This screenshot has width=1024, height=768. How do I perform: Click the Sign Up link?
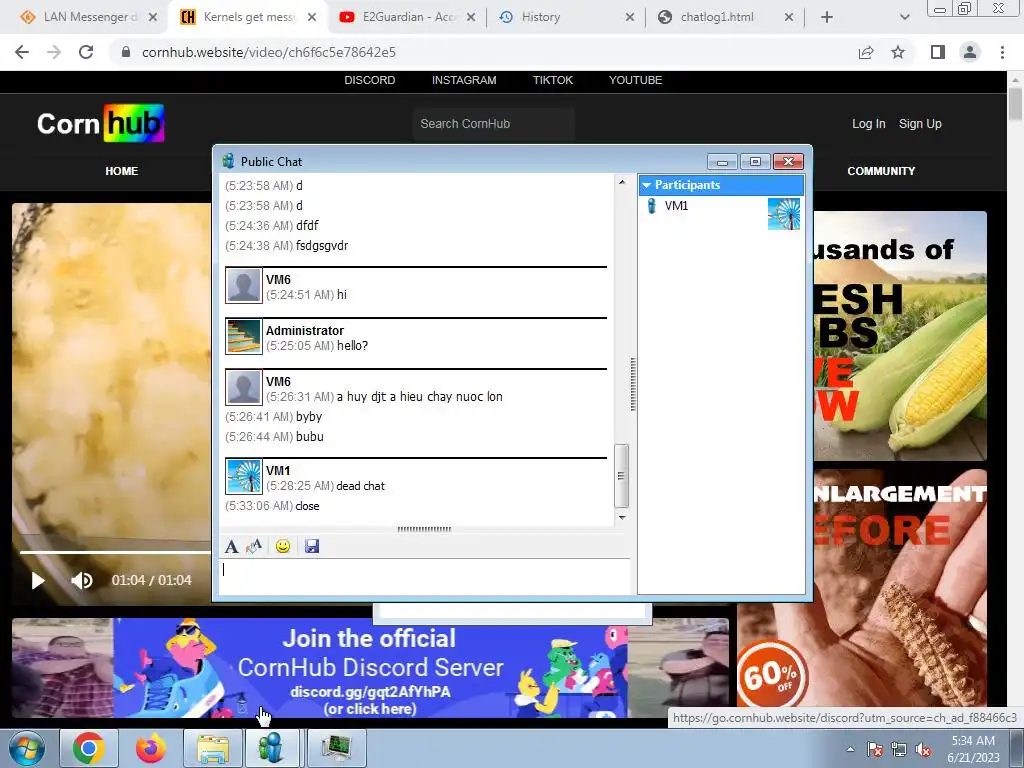[x=920, y=124]
